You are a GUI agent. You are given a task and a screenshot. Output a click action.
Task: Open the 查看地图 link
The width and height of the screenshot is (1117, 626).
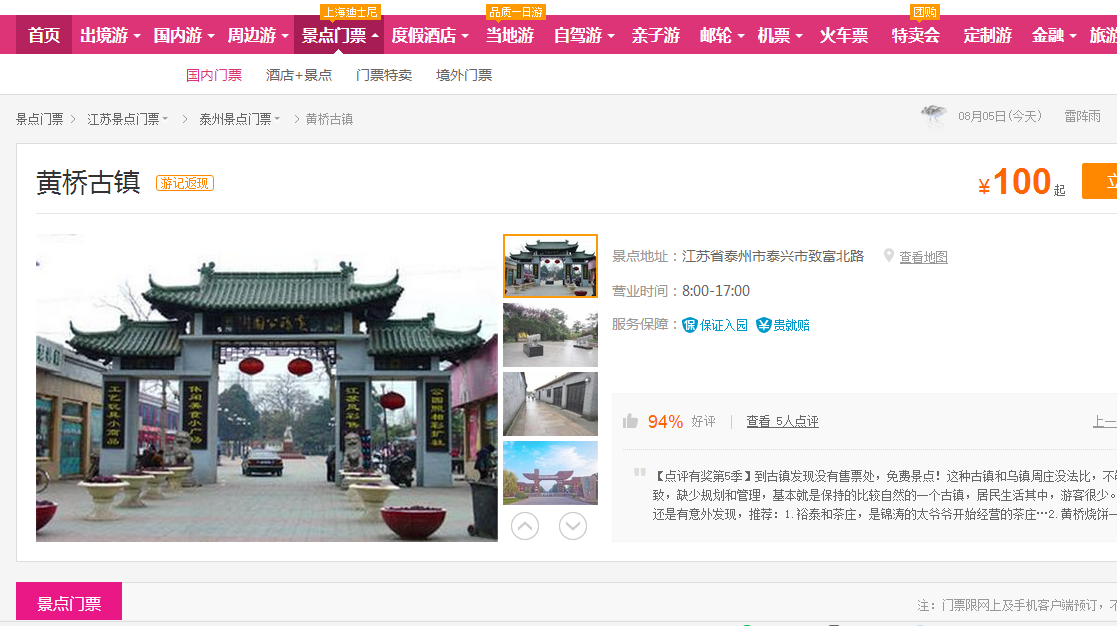tap(923, 257)
